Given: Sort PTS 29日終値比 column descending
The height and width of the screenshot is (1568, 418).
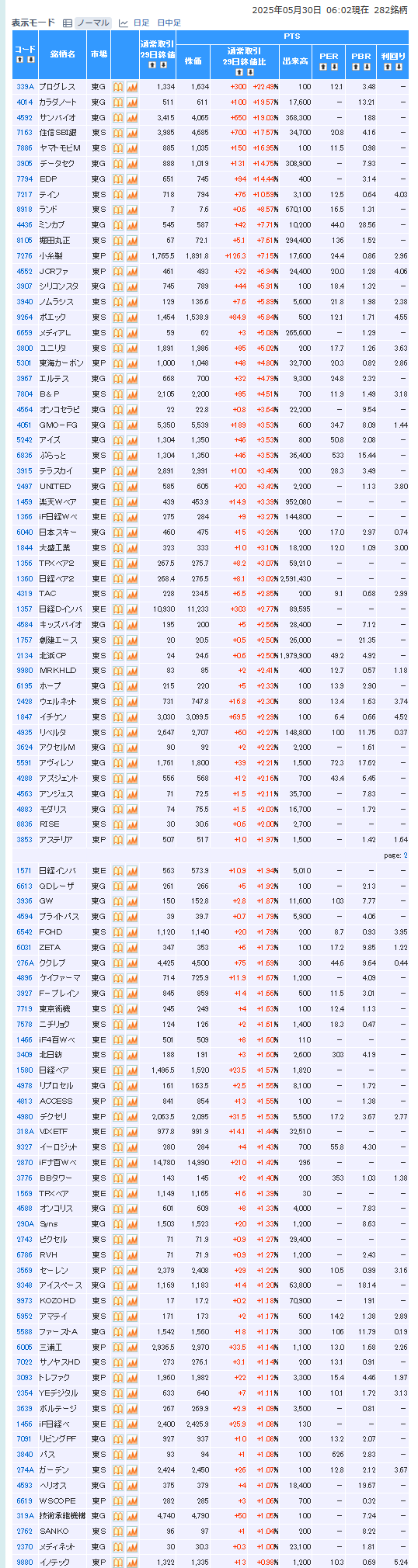Looking at the screenshot, I should click(x=249, y=72).
